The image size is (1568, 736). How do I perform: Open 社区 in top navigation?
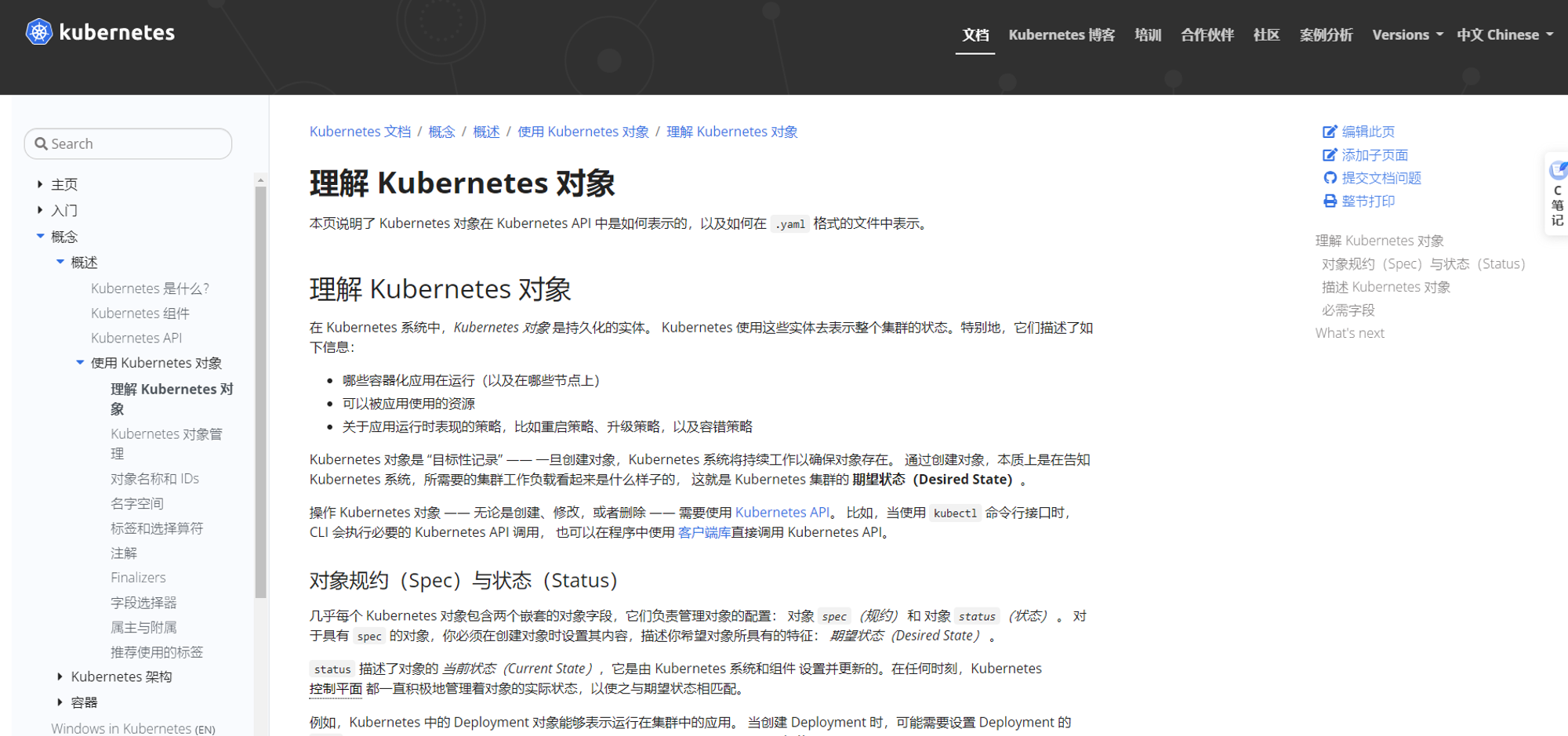pyautogui.click(x=1267, y=34)
